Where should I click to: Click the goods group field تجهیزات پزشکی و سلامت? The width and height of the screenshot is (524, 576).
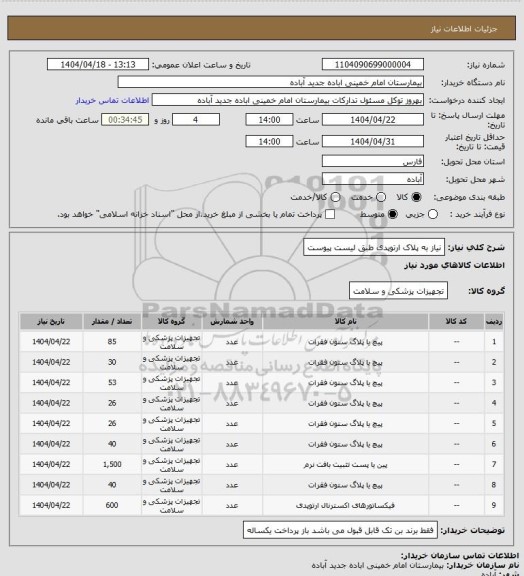(398, 291)
